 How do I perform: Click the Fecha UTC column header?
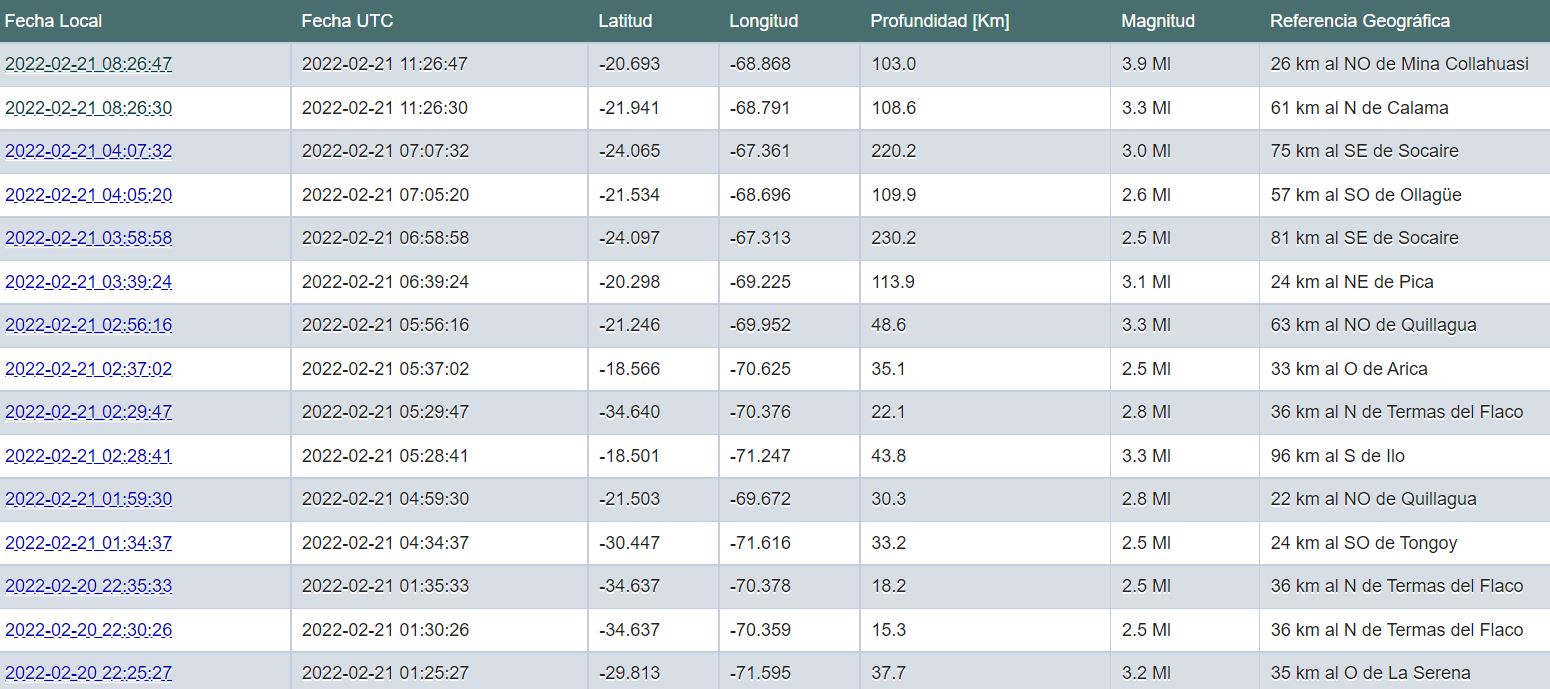[347, 21]
